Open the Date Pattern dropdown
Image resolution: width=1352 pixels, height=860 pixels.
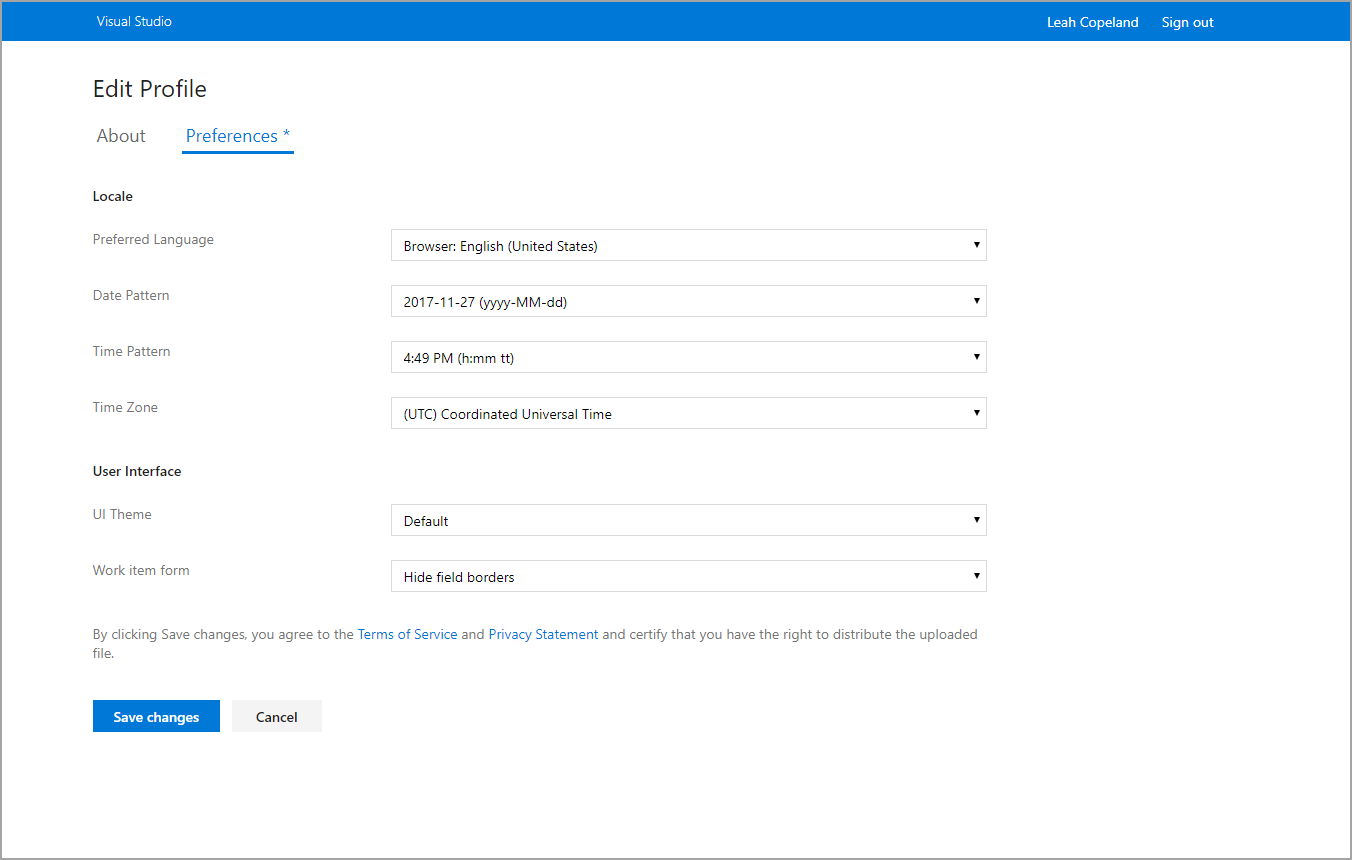point(688,301)
